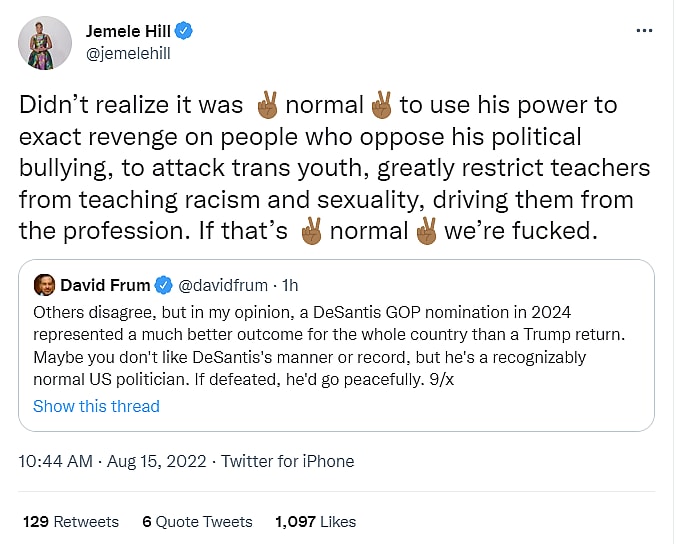Open the 10:44 AM Aug 15, 2022 timestamp
Image resolution: width=678 pixels, height=544 pixels.
tap(114, 461)
